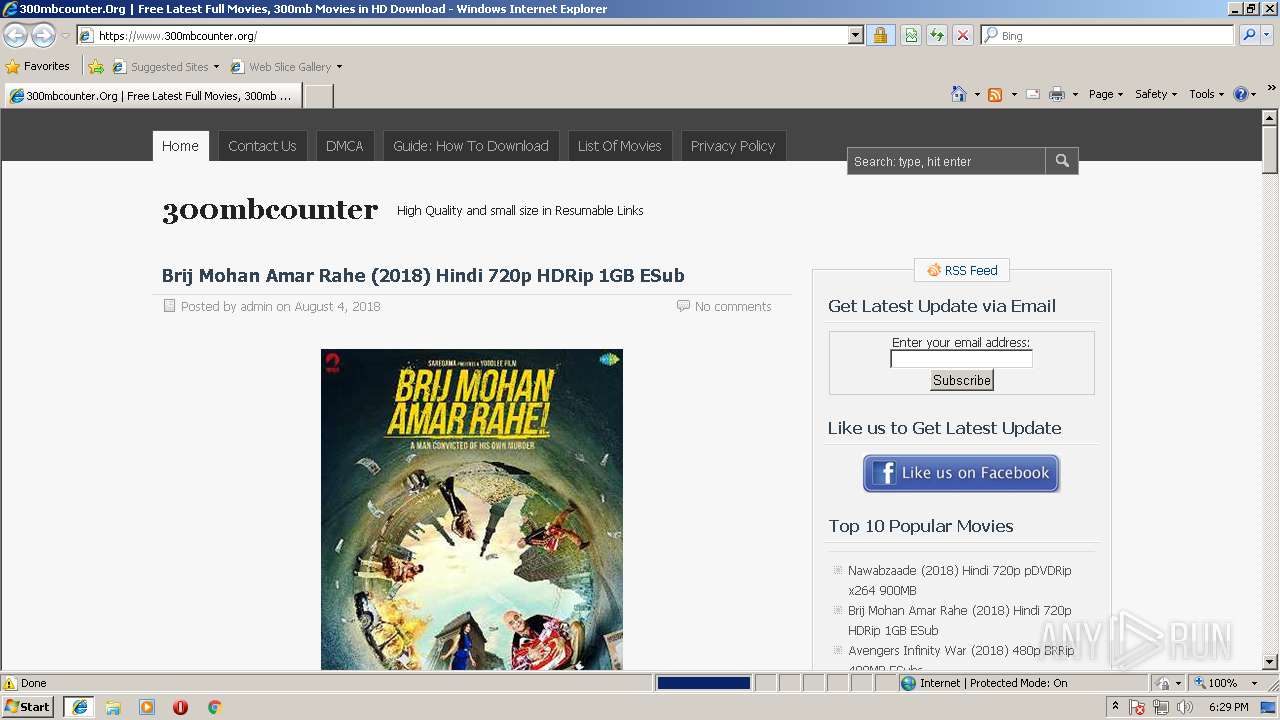
Task: Open the media player taskbar icon
Action: point(147,707)
